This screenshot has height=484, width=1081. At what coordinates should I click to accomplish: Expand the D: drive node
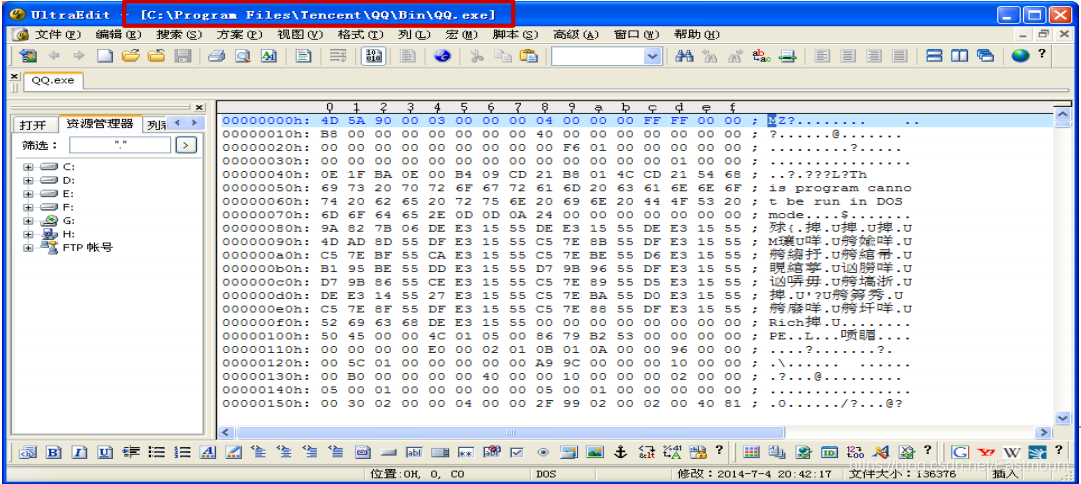tap(28, 180)
